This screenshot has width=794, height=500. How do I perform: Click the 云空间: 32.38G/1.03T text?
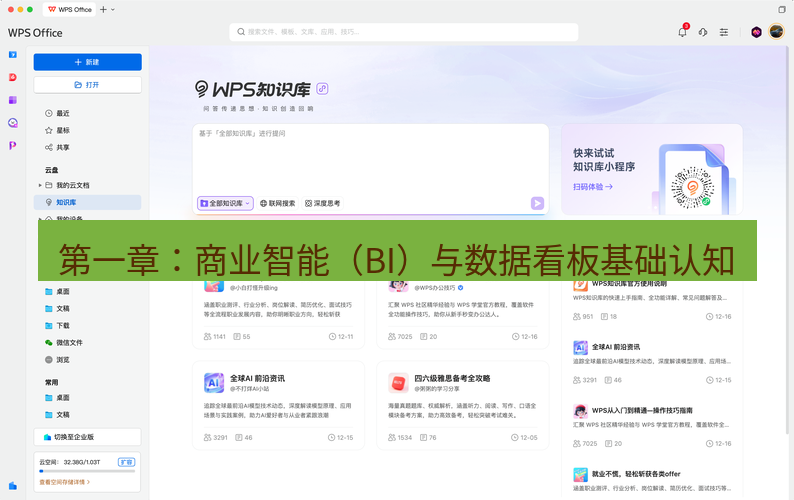(x=70, y=462)
